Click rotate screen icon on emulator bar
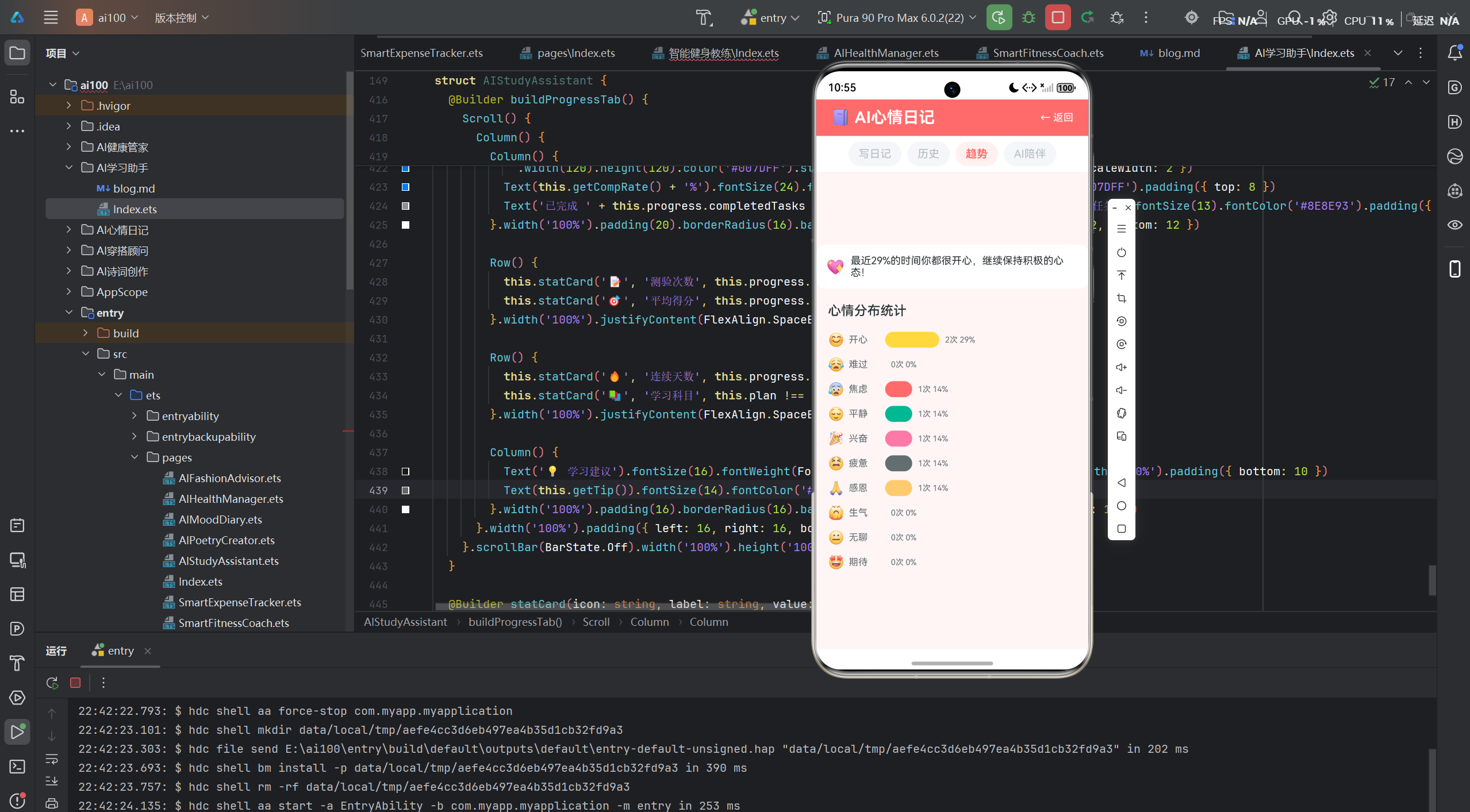Screen dimensions: 1470x812 (1121, 413)
